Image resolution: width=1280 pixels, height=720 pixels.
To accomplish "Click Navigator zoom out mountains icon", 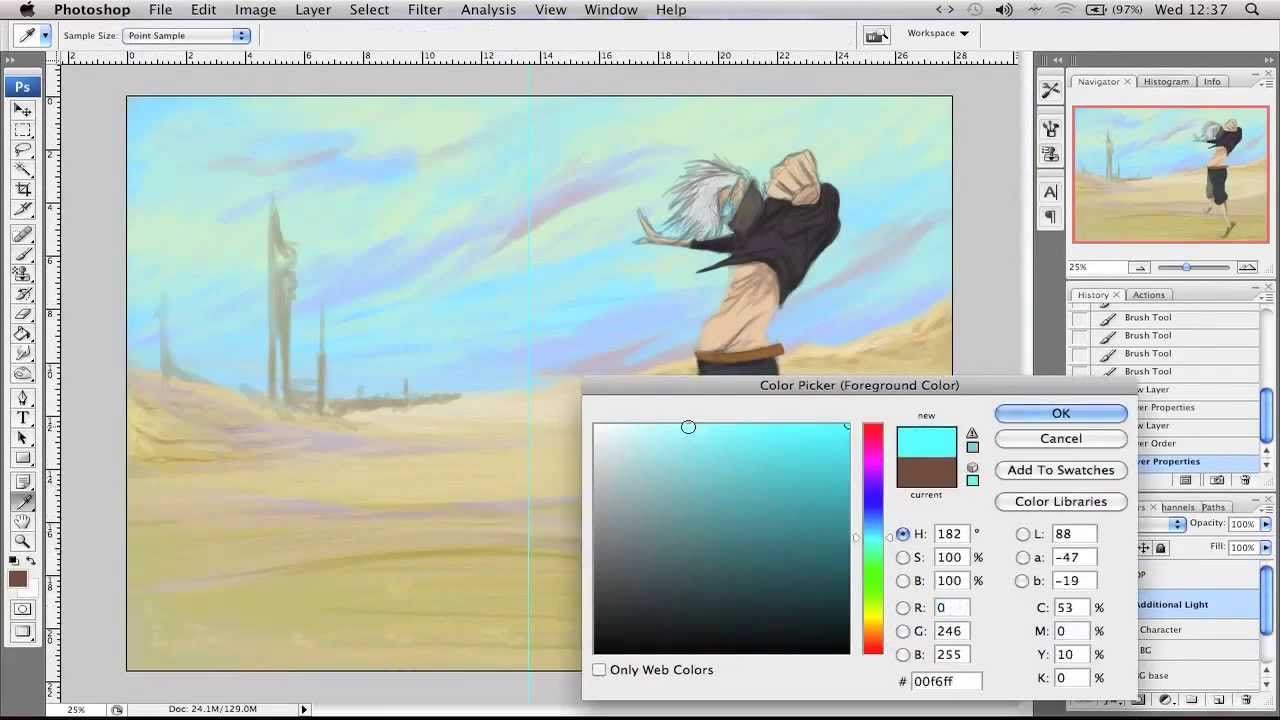I will coord(1140,267).
